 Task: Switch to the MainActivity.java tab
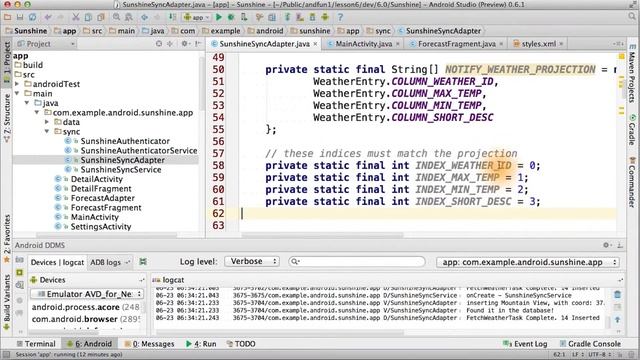tap(364, 44)
